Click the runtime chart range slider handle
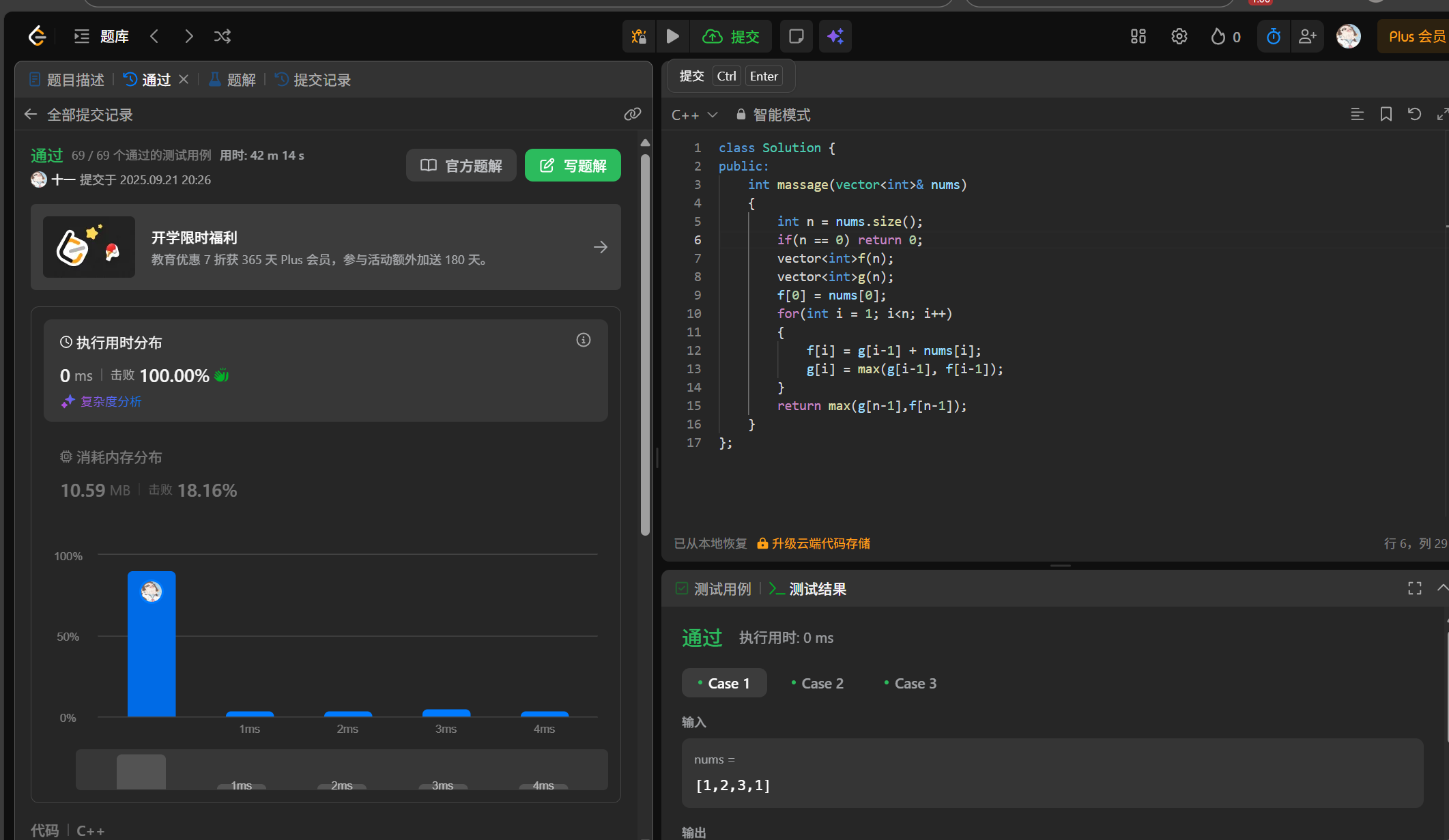The image size is (1449, 840). pyautogui.click(x=141, y=771)
